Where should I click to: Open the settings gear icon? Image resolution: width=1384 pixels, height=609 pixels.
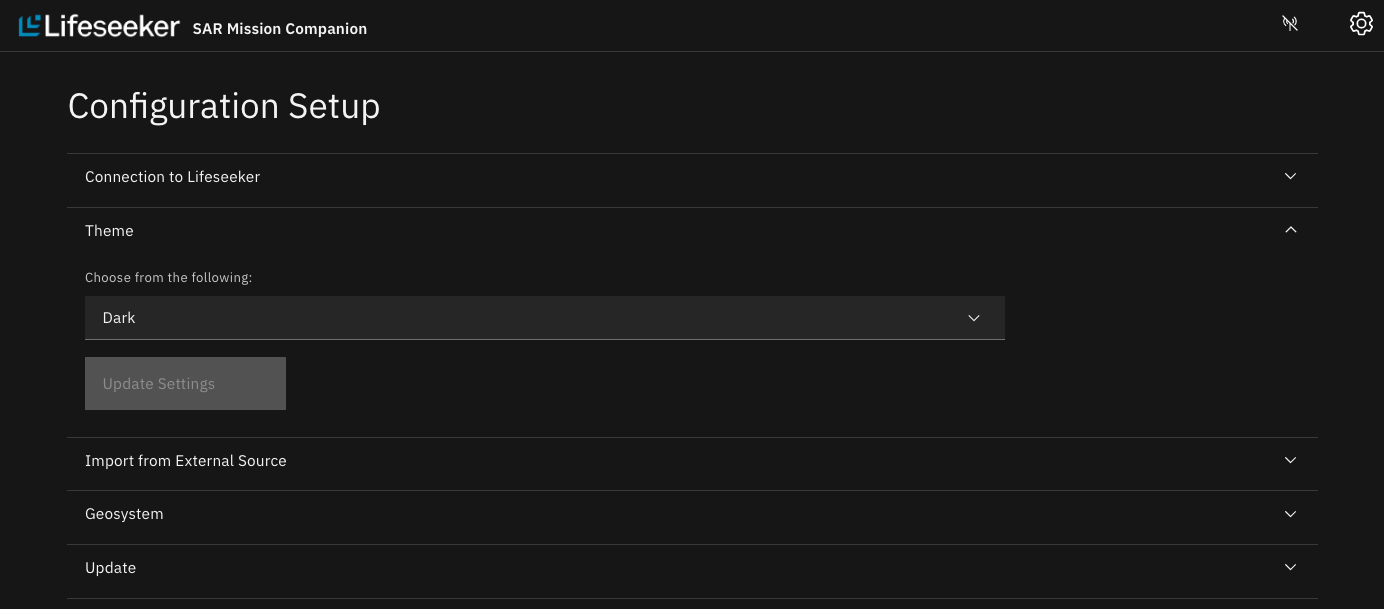click(x=1360, y=24)
